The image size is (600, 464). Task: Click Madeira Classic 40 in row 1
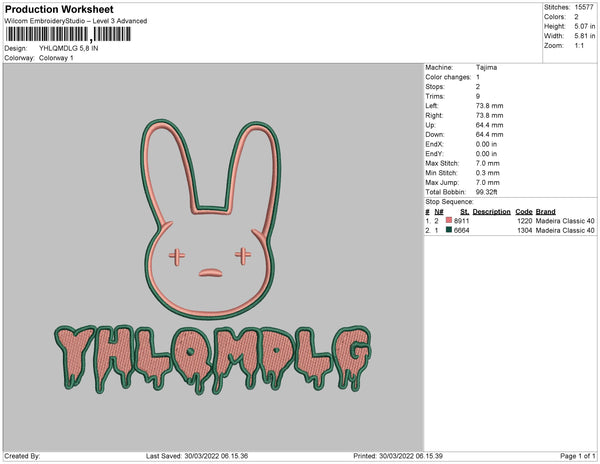565,221
